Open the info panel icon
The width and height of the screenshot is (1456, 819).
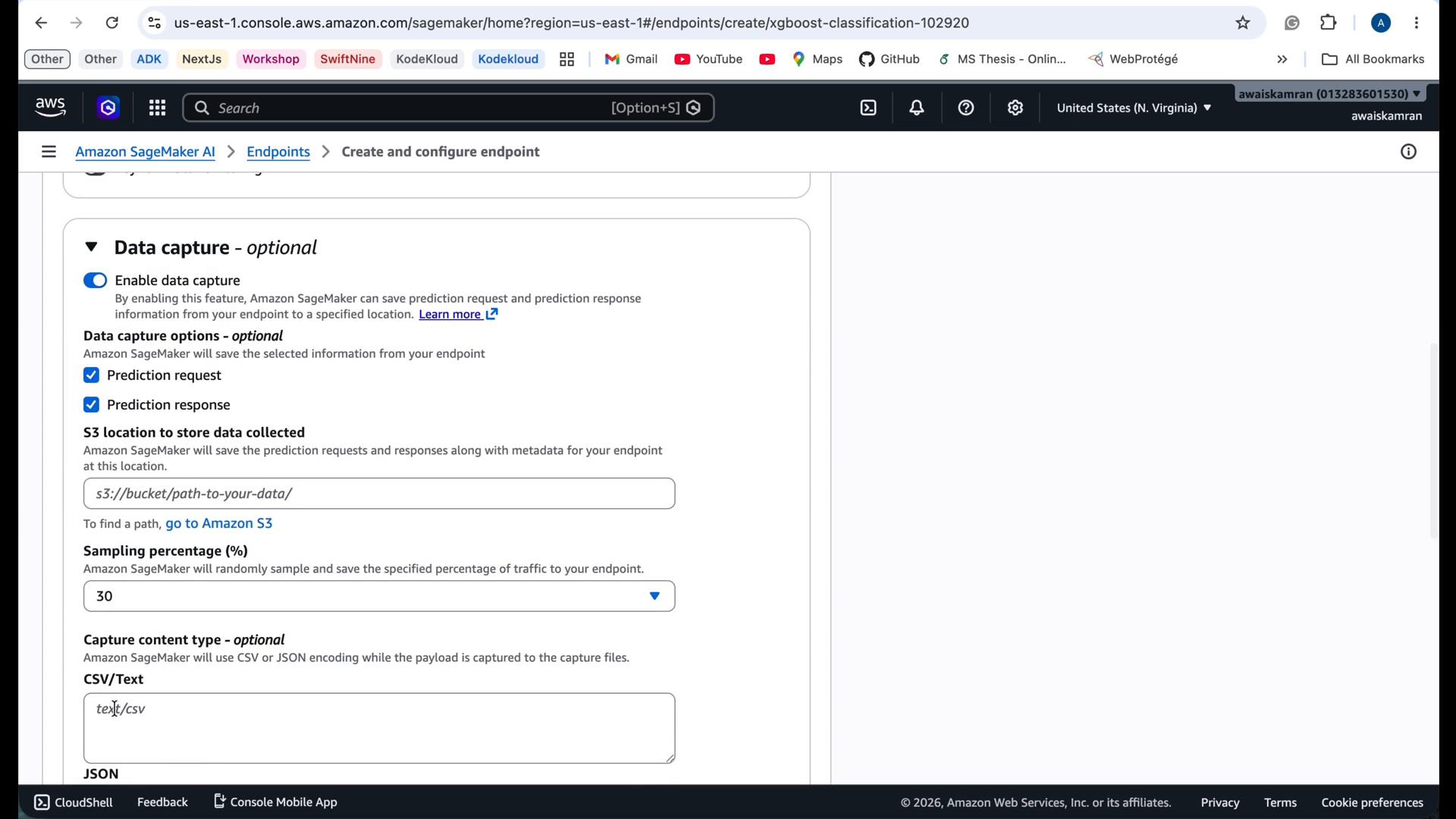1408,152
